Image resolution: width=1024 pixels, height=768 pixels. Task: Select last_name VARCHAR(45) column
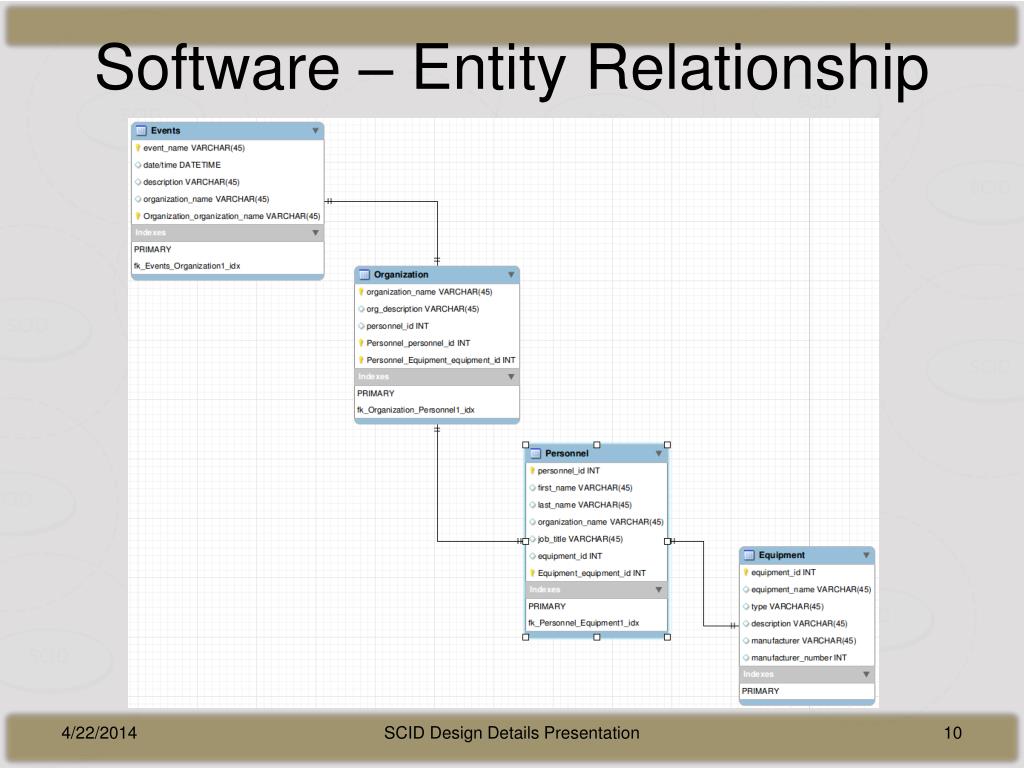tap(584, 505)
